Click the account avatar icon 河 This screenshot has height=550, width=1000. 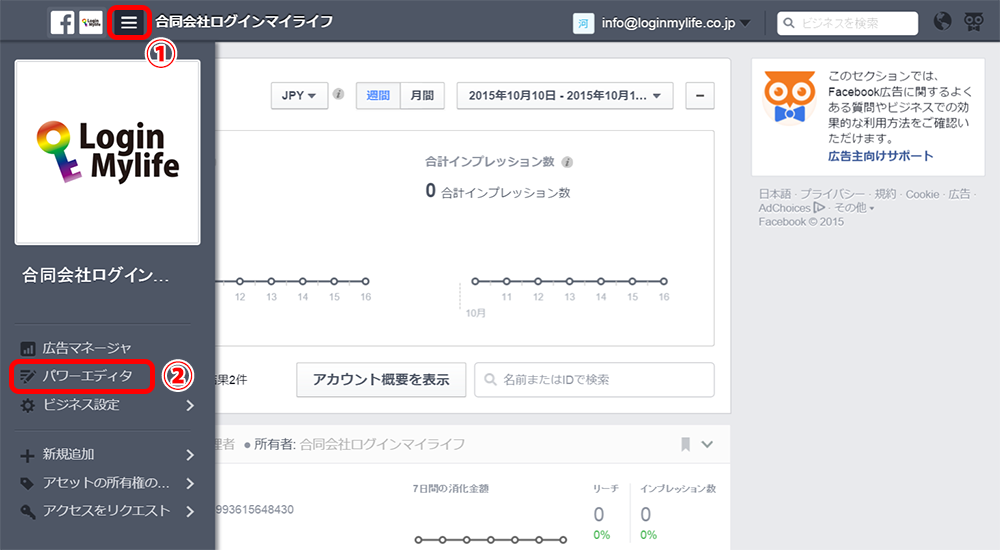[583, 23]
